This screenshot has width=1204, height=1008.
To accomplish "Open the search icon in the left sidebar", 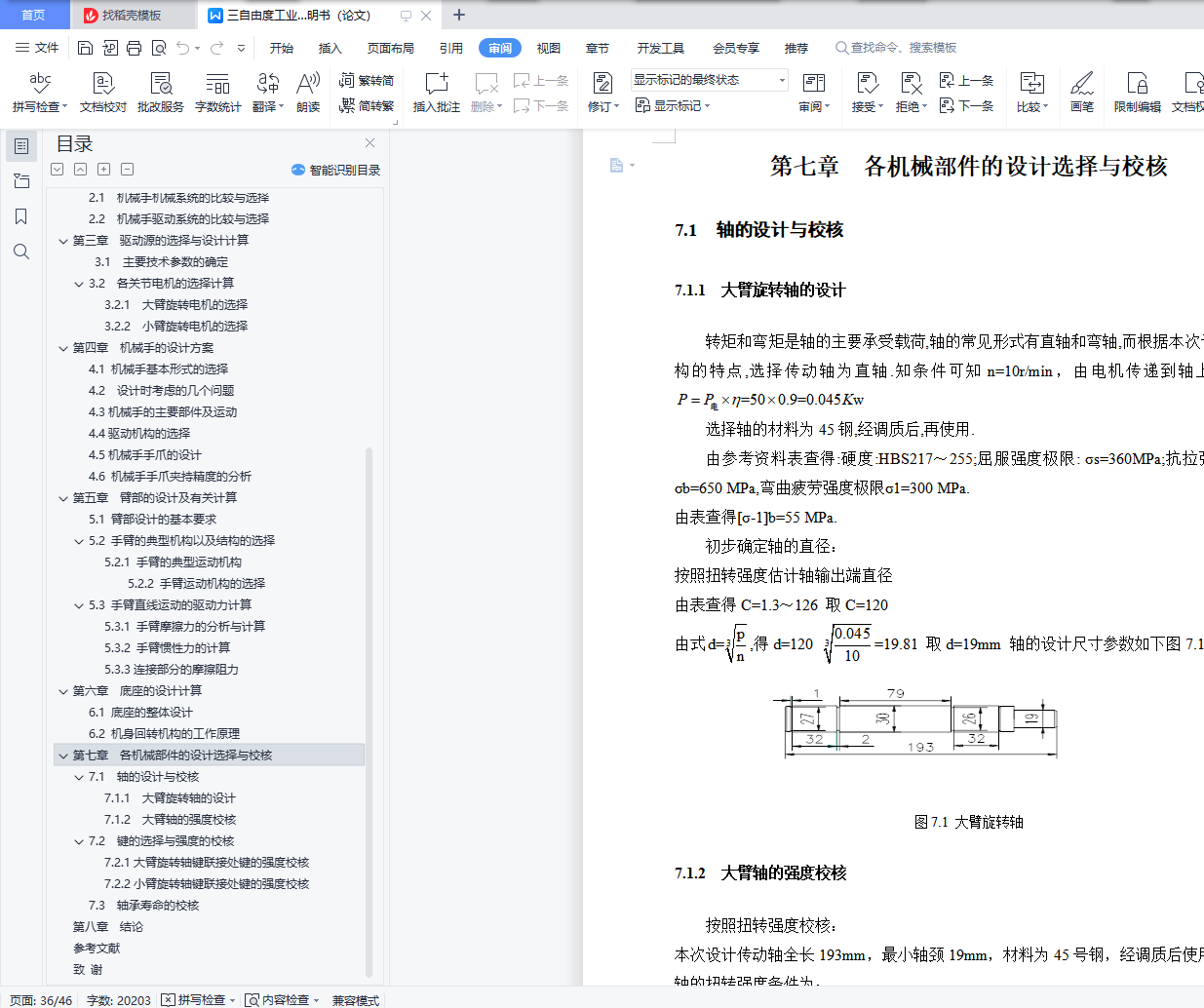I will [x=21, y=252].
